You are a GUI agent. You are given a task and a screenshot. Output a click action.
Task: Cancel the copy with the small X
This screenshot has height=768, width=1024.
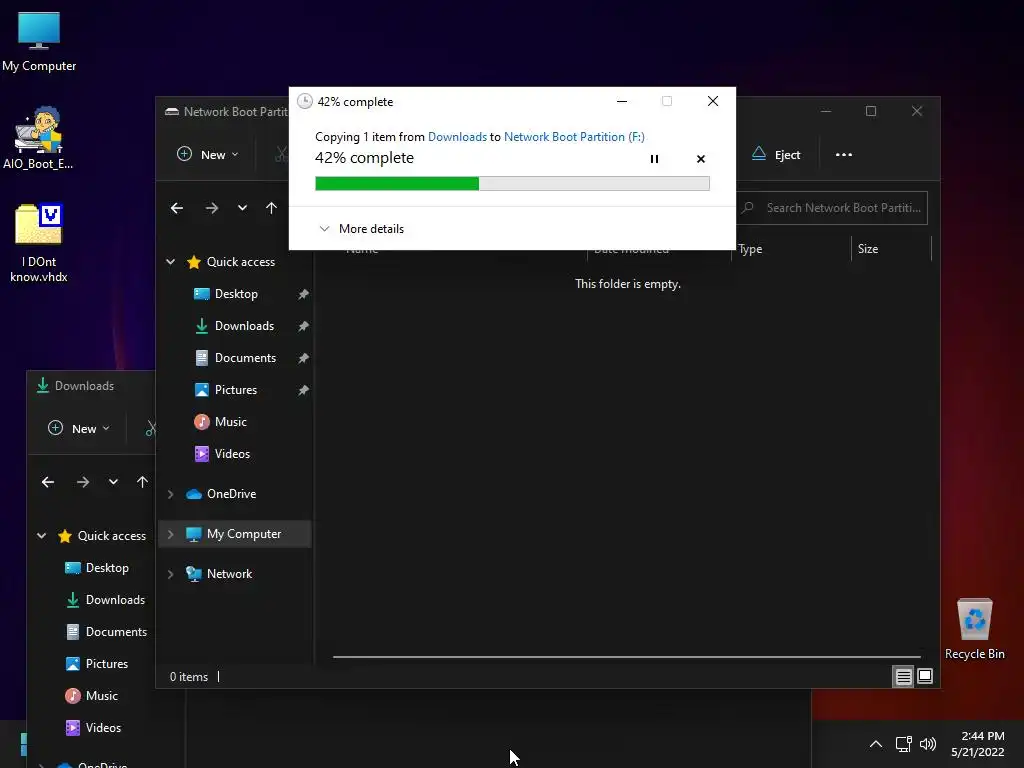701,159
